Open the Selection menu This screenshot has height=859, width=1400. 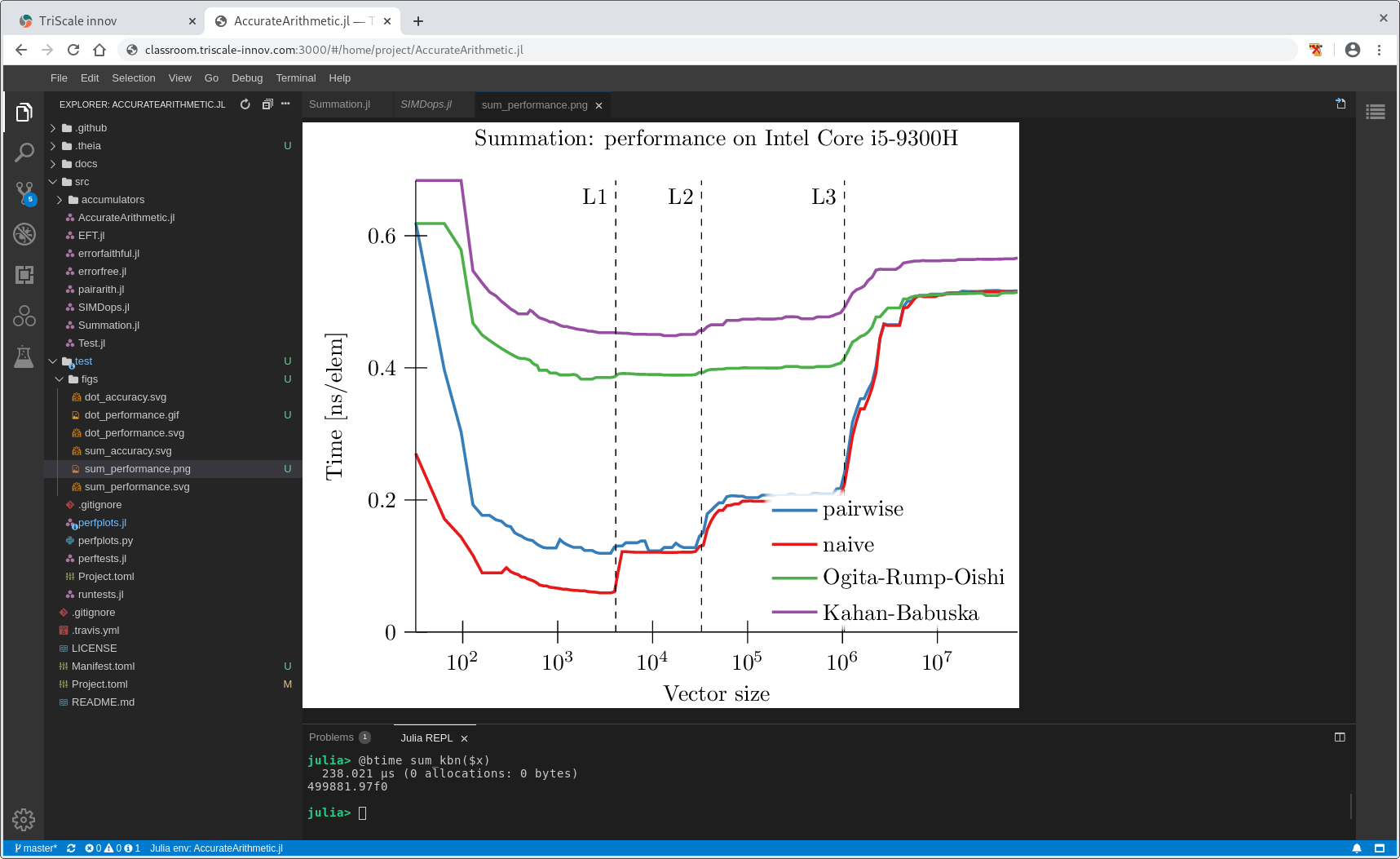point(134,78)
